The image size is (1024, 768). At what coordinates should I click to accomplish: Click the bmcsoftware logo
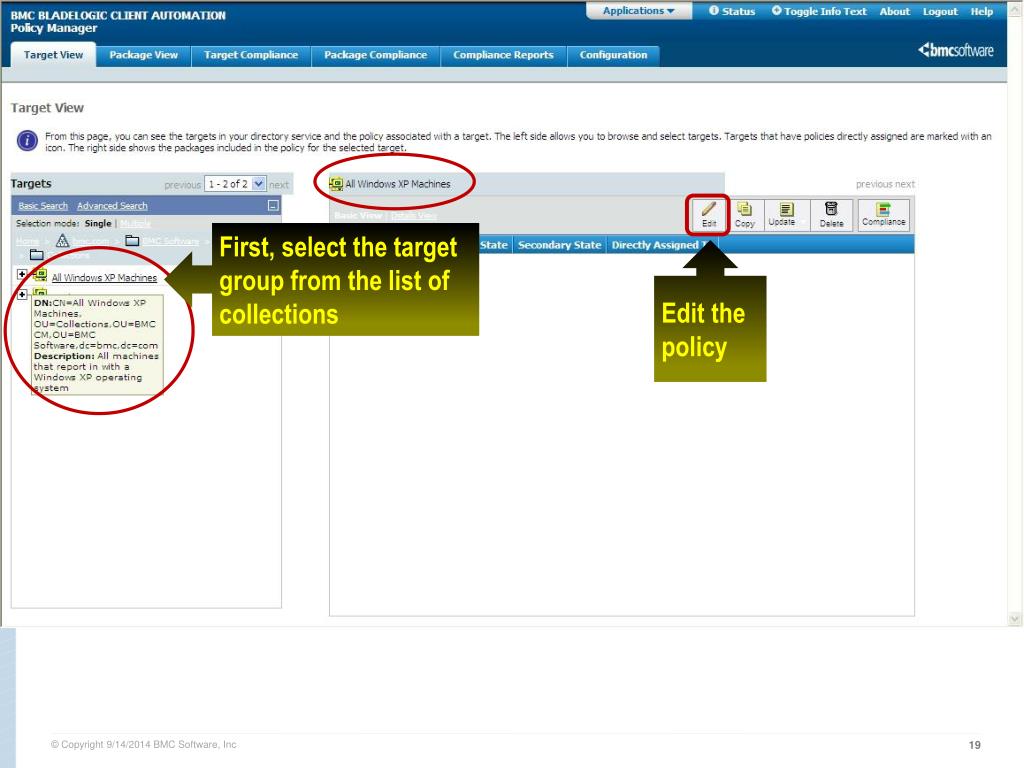coord(955,50)
